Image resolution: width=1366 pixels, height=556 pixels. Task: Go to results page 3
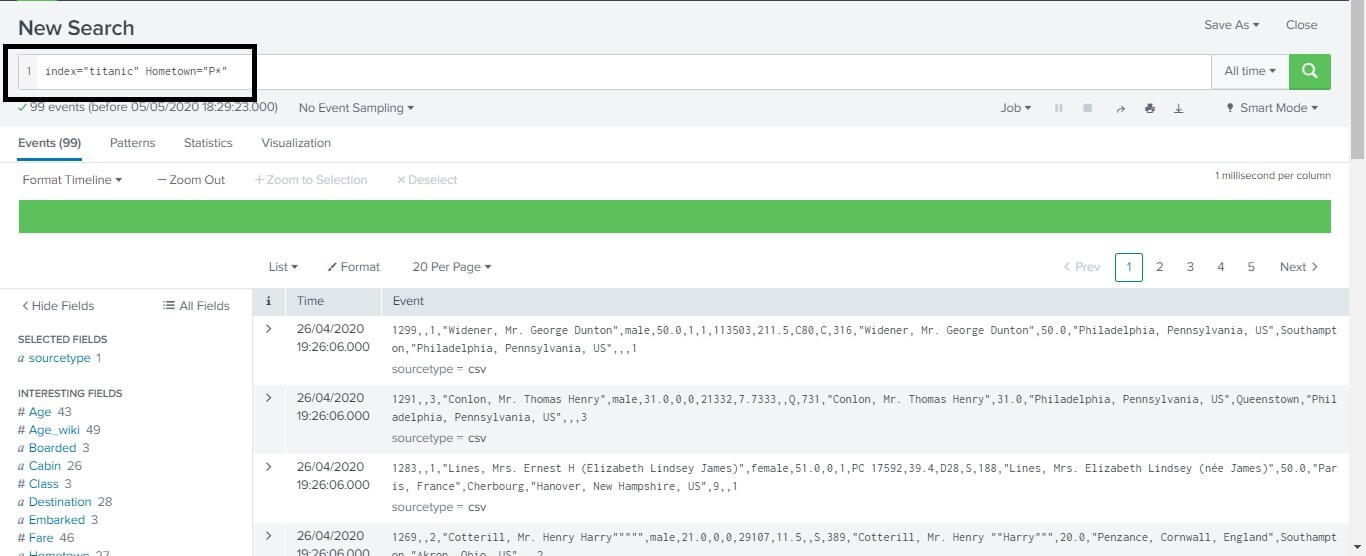click(x=1190, y=267)
